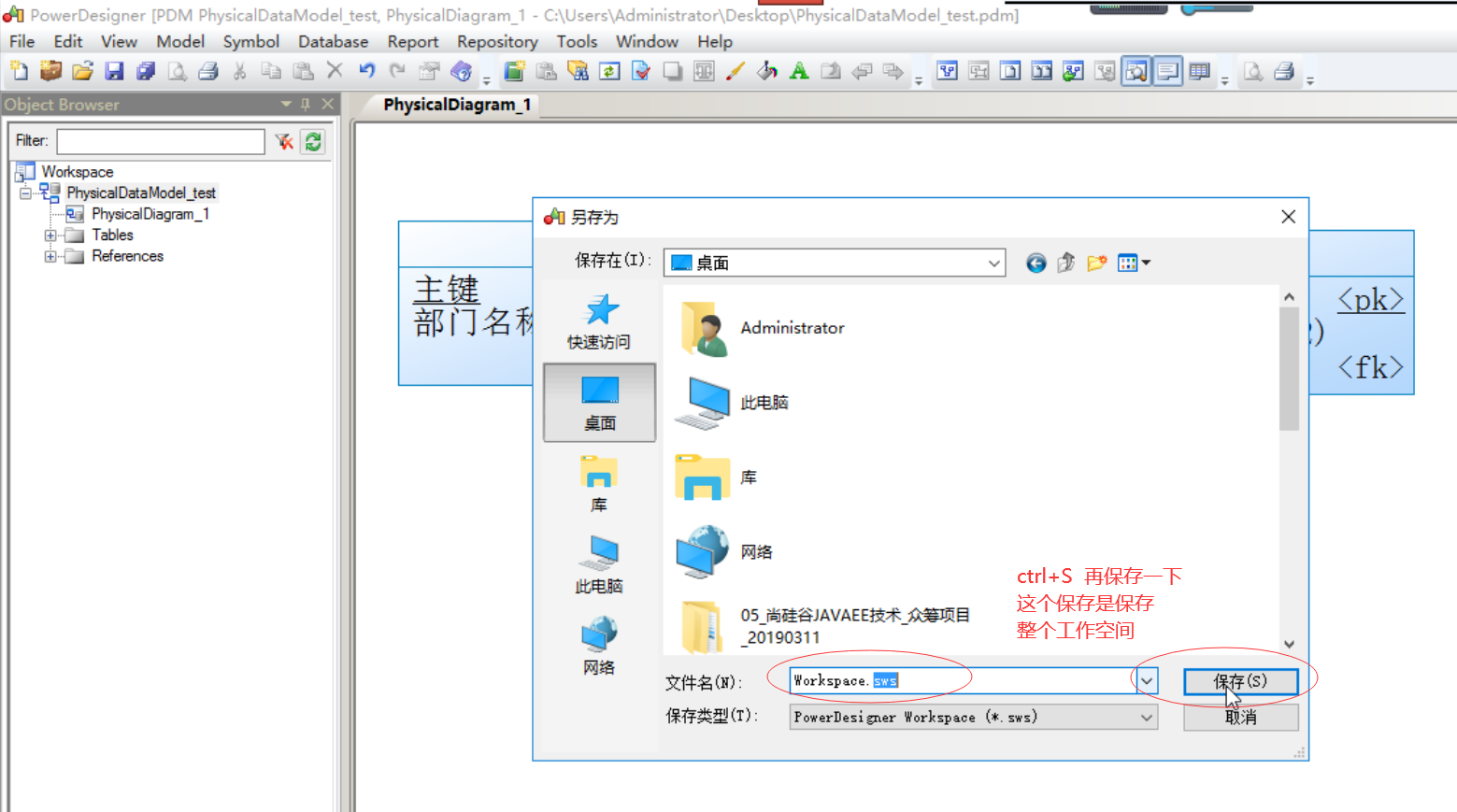Select 快速访问 in the places bar
This screenshot has width=1457, height=812.
click(x=599, y=322)
